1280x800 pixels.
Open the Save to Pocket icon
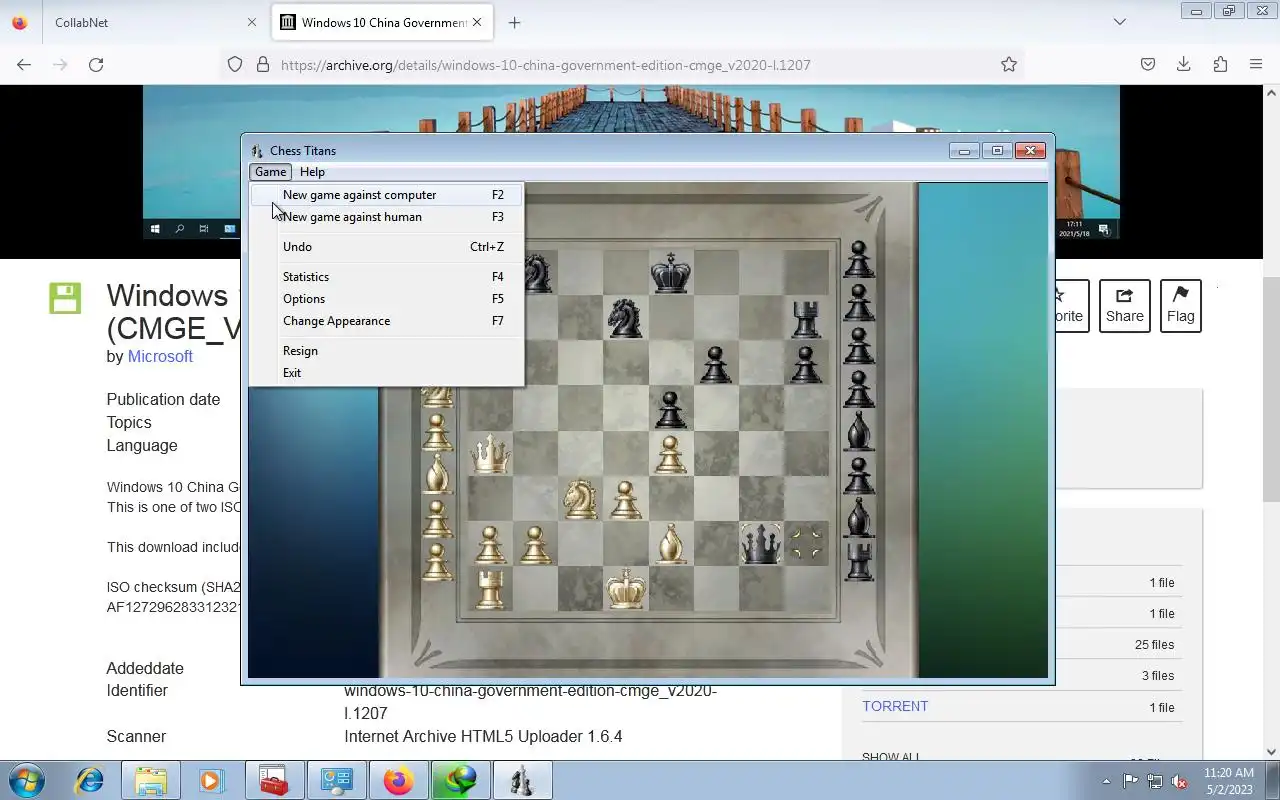coord(1148,64)
